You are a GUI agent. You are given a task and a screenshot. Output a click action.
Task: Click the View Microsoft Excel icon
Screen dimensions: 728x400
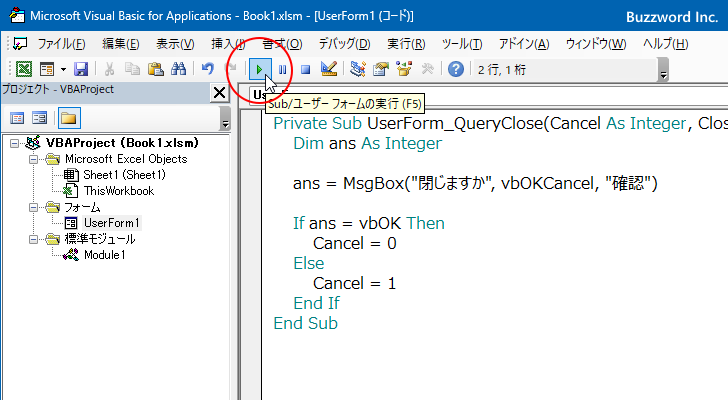(x=24, y=70)
